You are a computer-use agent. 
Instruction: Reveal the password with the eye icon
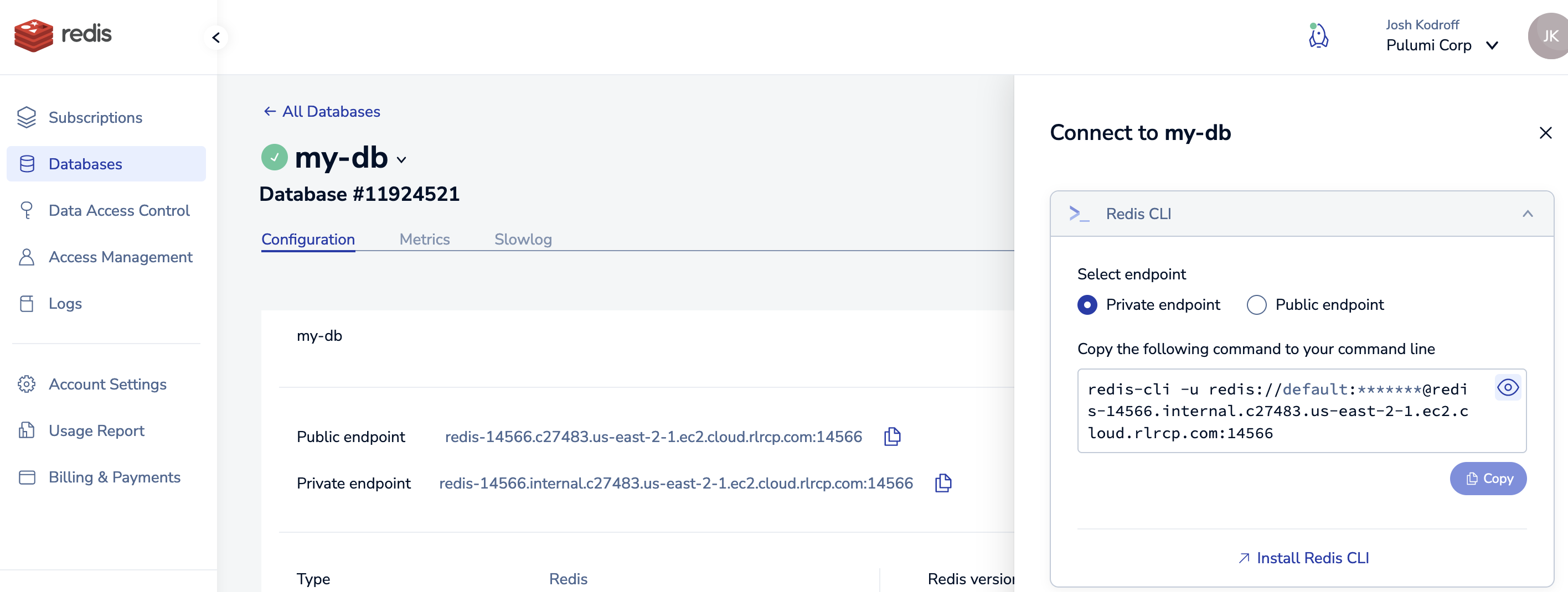pyautogui.click(x=1507, y=388)
